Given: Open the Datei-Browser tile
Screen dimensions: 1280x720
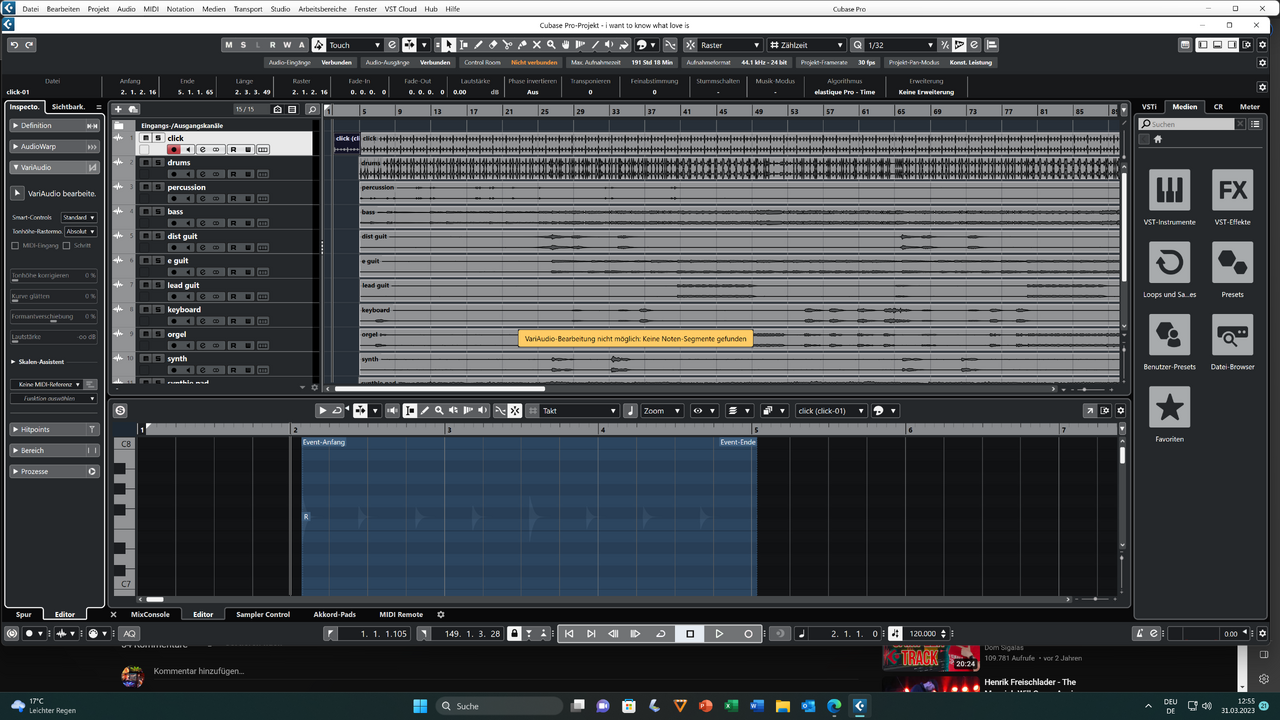Looking at the screenshot, I should pos(1232,335).
